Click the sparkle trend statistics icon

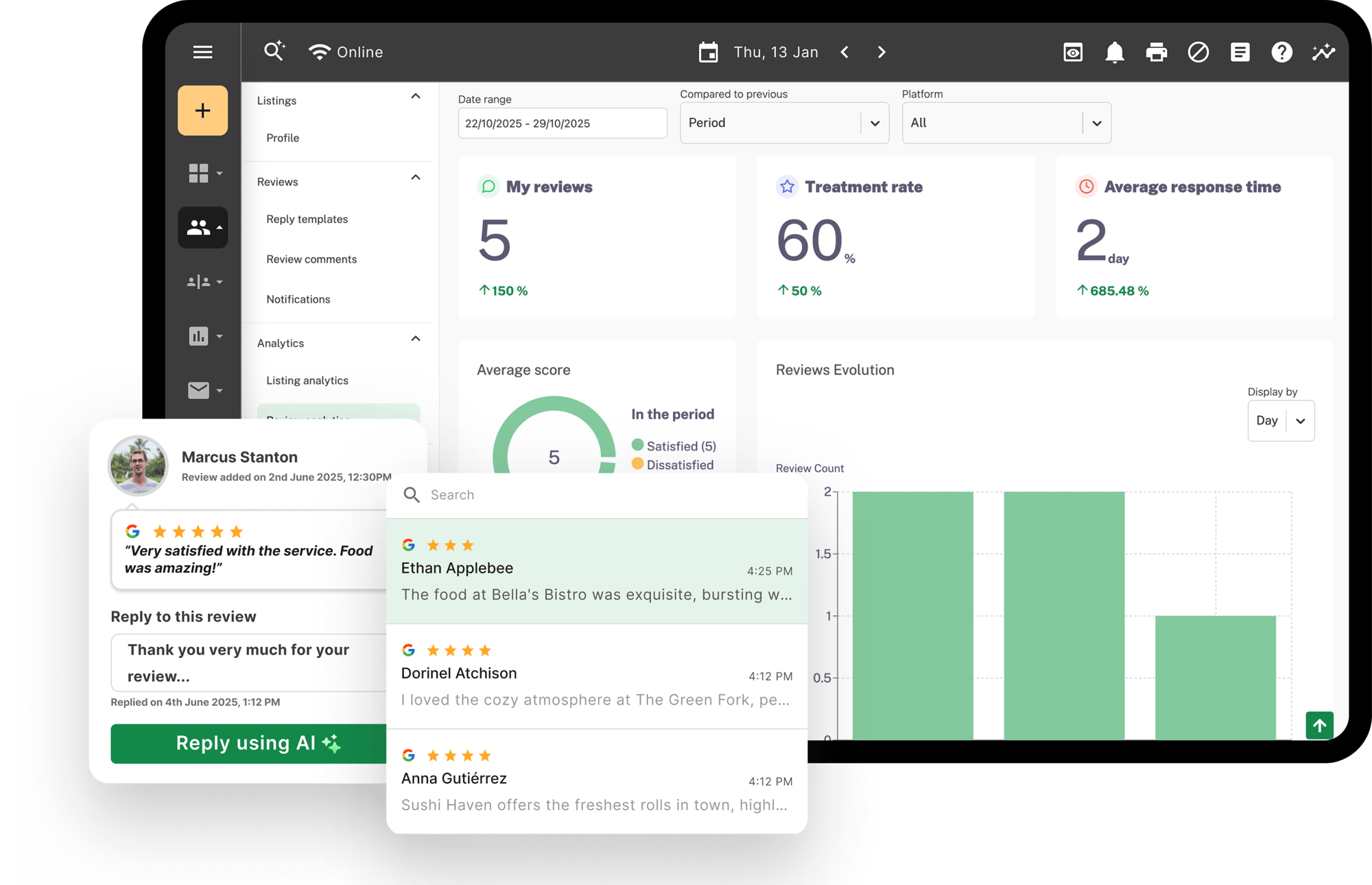tap(1324, 52)
